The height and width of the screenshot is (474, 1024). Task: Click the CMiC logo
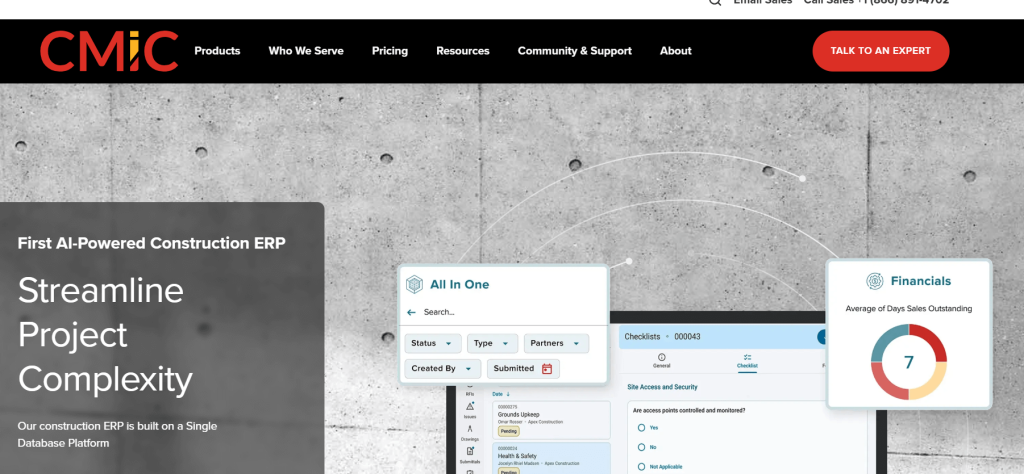click(x=109, y=51)
